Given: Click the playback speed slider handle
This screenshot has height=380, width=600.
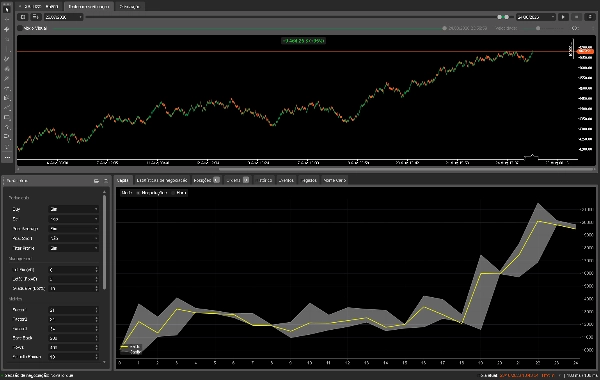Looking at the screenshot, I should click(x=538, y=28).
